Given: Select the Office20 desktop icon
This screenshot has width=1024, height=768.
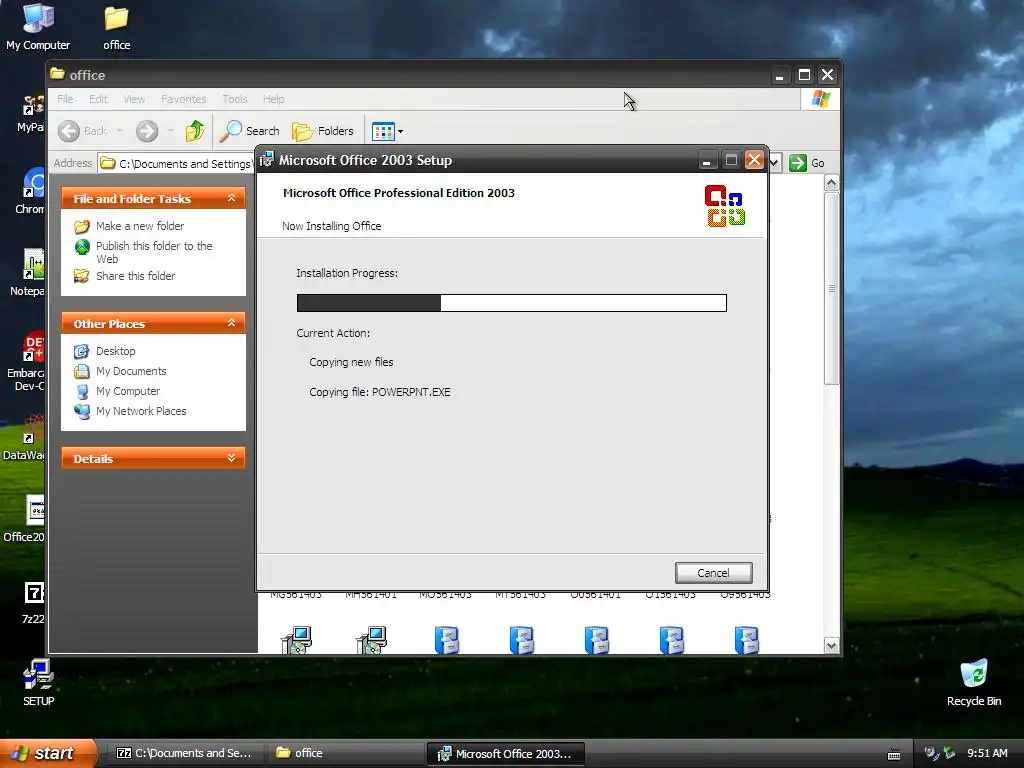Looking at the screenshot, I should [25, 519].
